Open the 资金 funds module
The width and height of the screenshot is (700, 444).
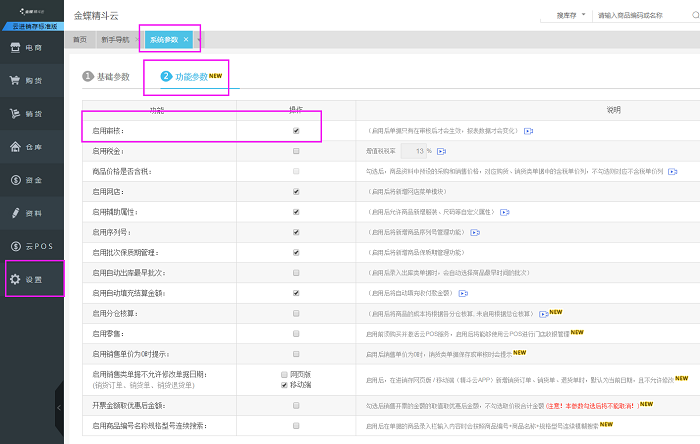[x=31, y=180]
